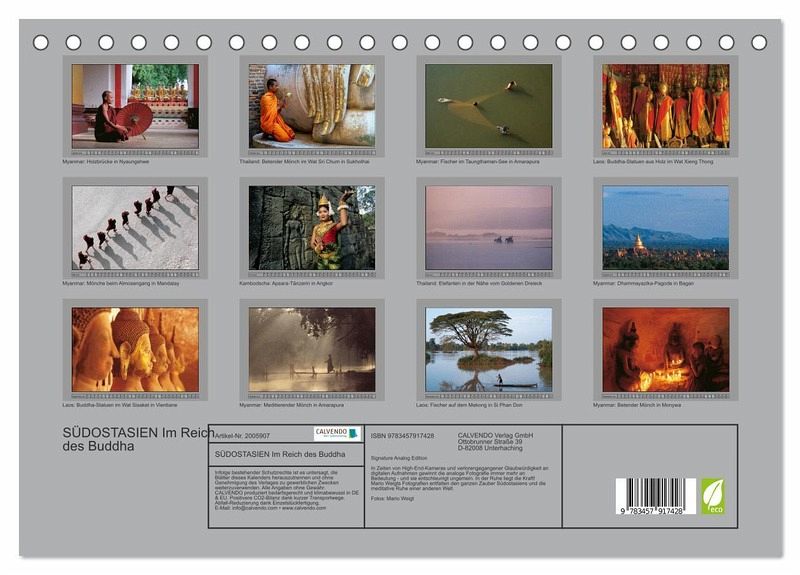Click the CALVENDO logo badge
Screen dimensions: 800x575
pyautogui.click(x=336, y=434)
